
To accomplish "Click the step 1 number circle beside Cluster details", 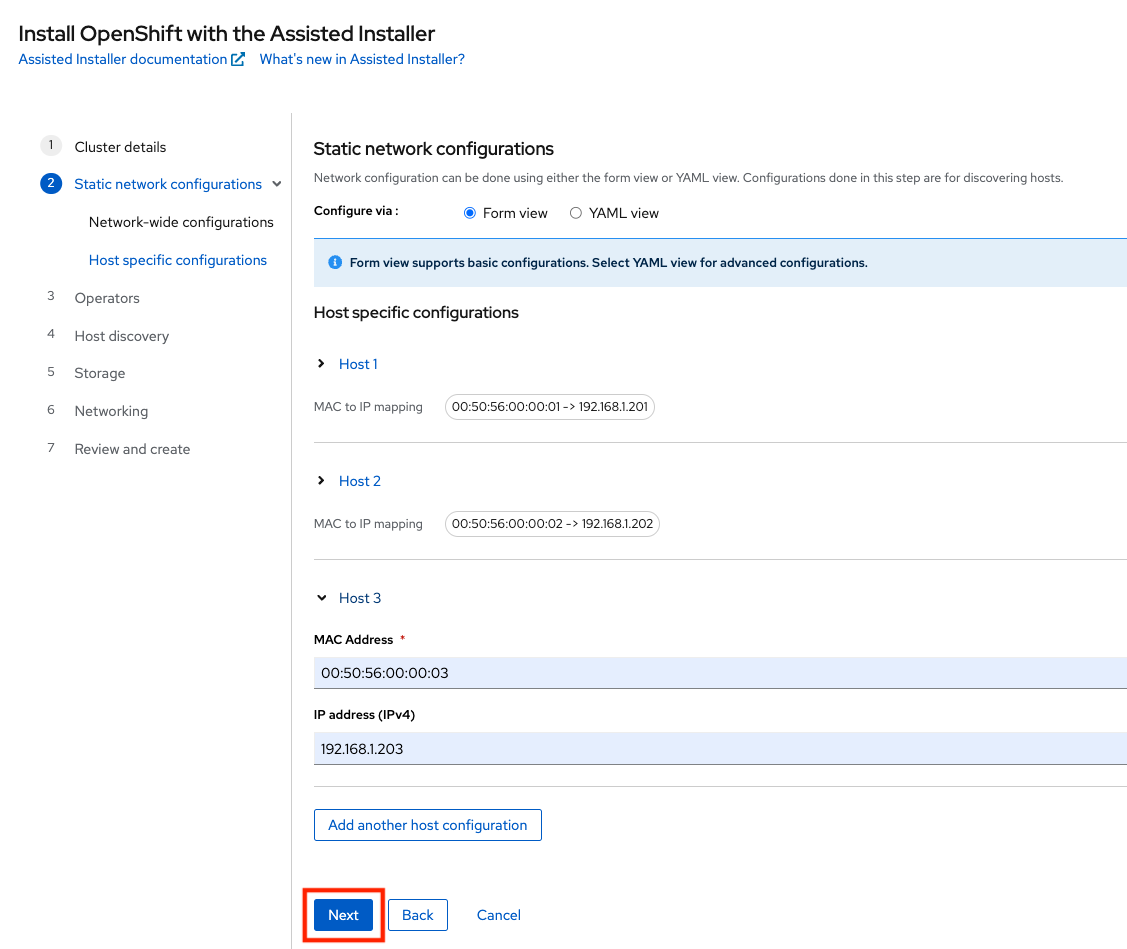I will [x=50, y=145].
